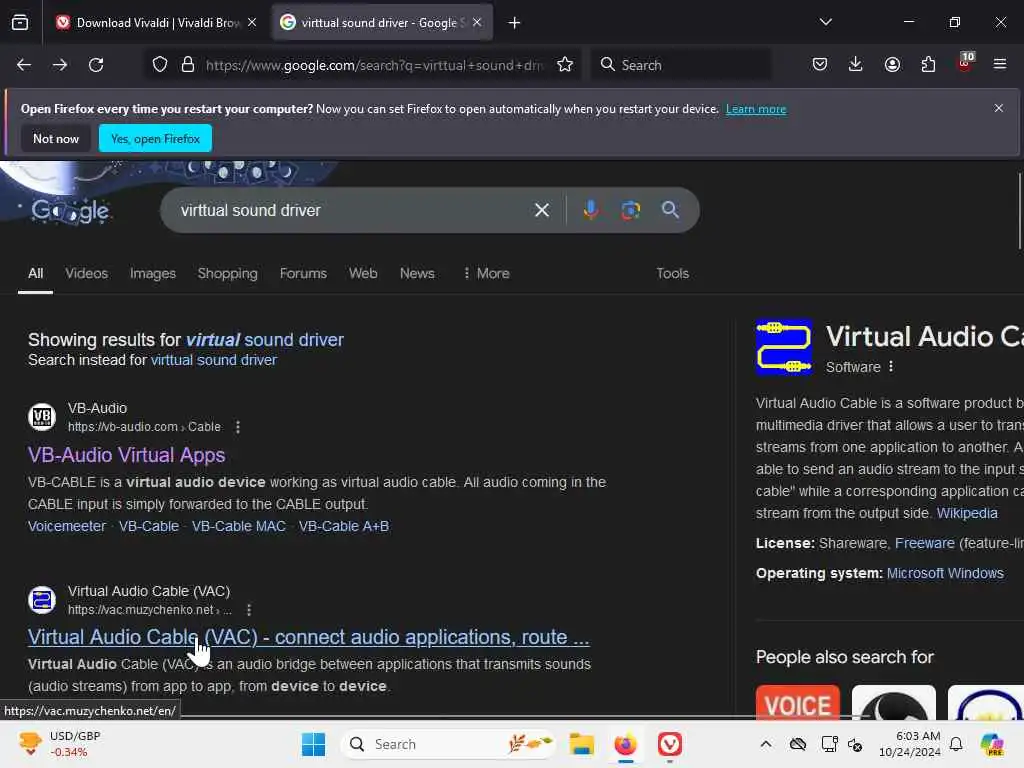Open the Google doodle logo

pyautogui.click(x=71, y=210)
